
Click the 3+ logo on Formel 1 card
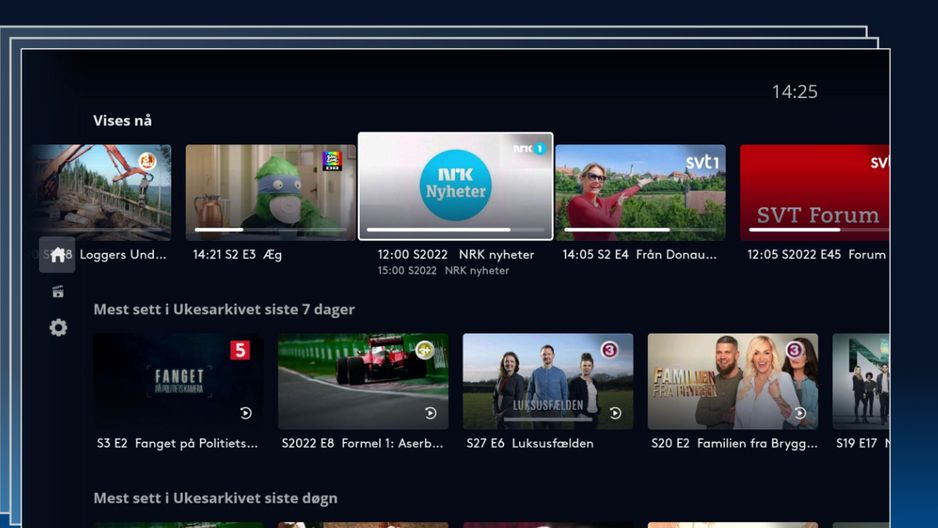pos(425,350)
